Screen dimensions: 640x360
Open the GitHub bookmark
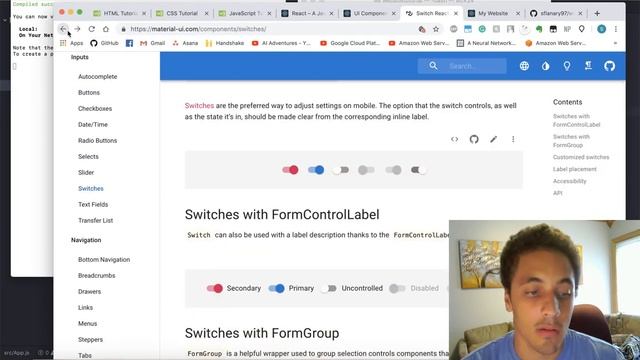coord(104,43)
